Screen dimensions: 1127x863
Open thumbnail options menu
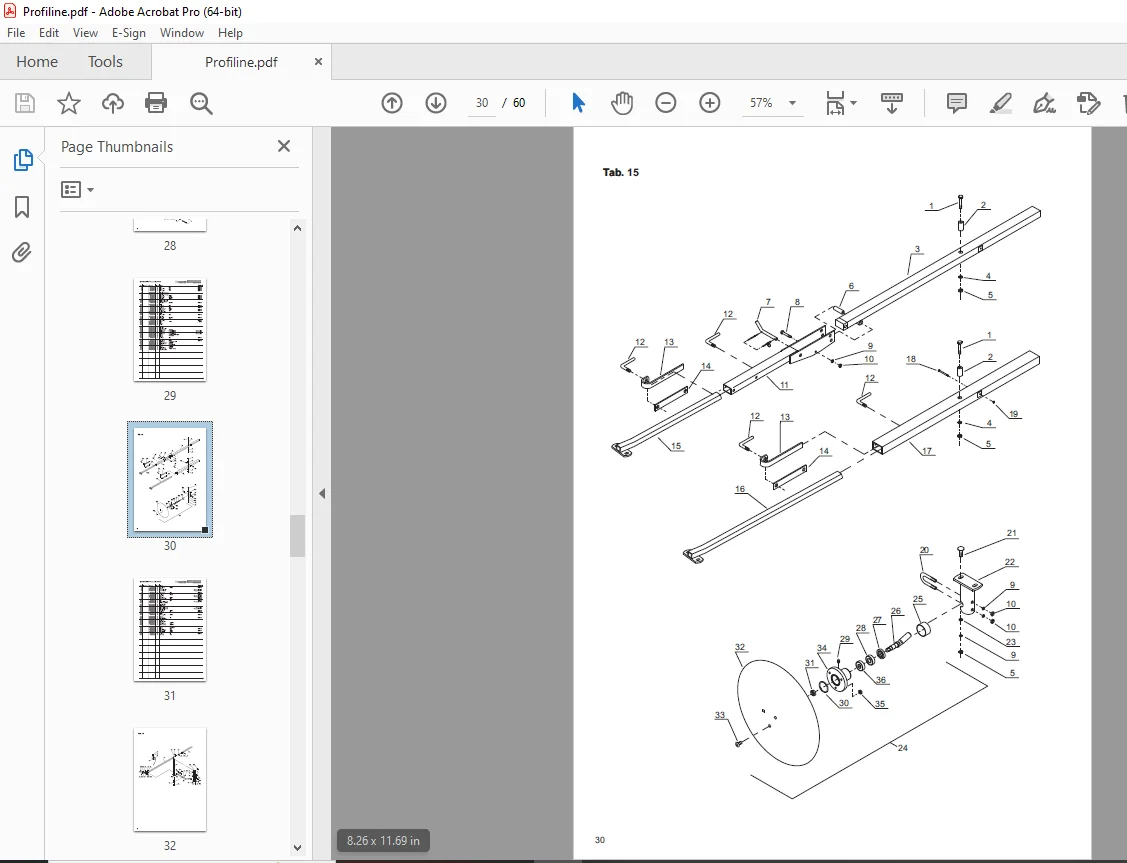[x=77, y=190]
